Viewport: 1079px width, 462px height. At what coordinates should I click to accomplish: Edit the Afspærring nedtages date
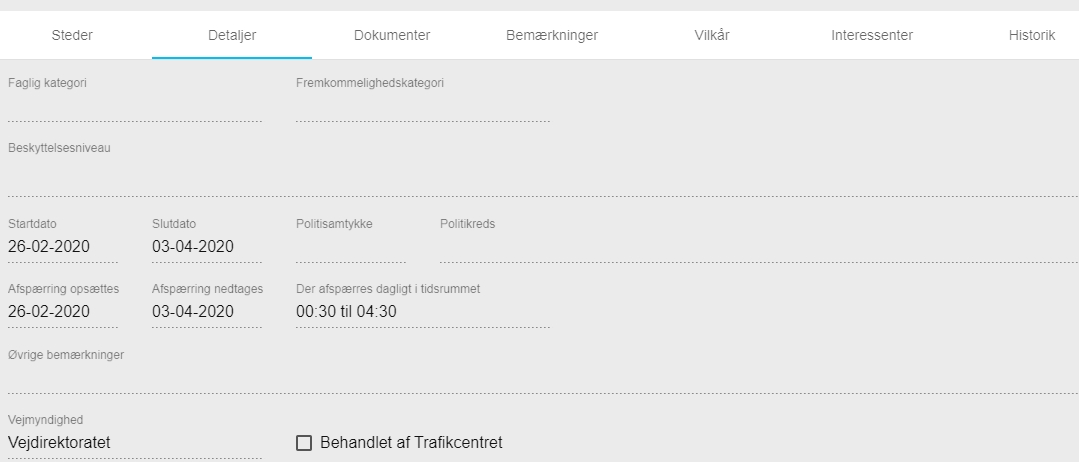(206, 312)
